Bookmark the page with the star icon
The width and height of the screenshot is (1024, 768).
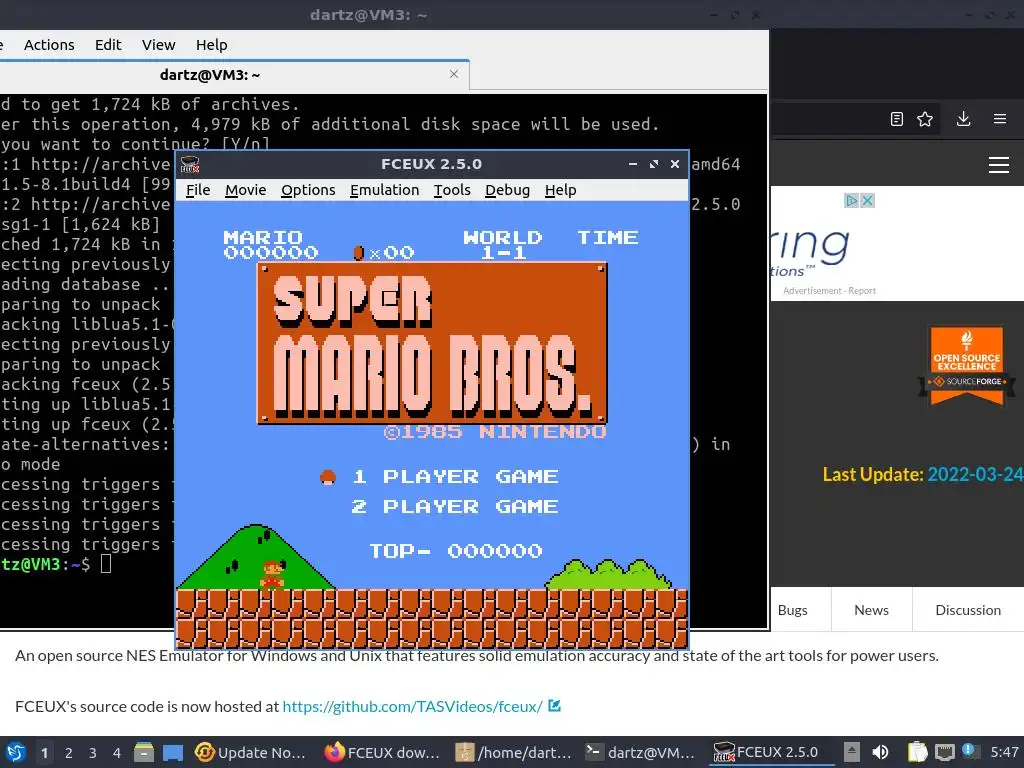tap(925, 119)
